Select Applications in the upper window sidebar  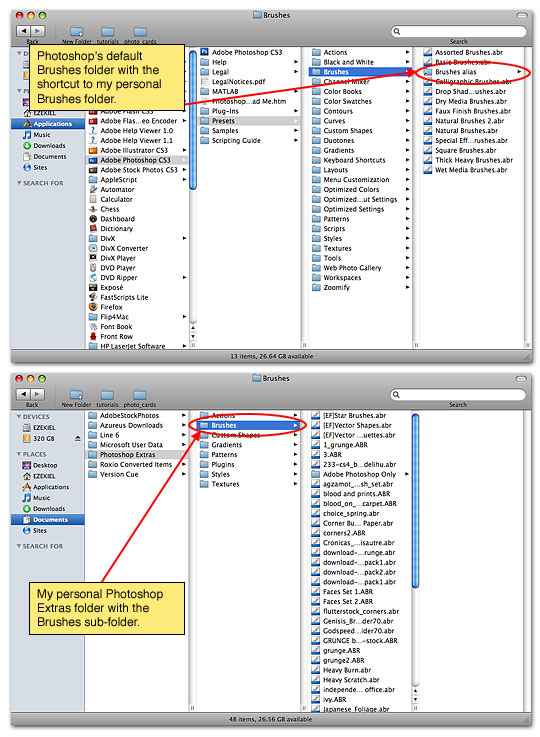point(48,124)
